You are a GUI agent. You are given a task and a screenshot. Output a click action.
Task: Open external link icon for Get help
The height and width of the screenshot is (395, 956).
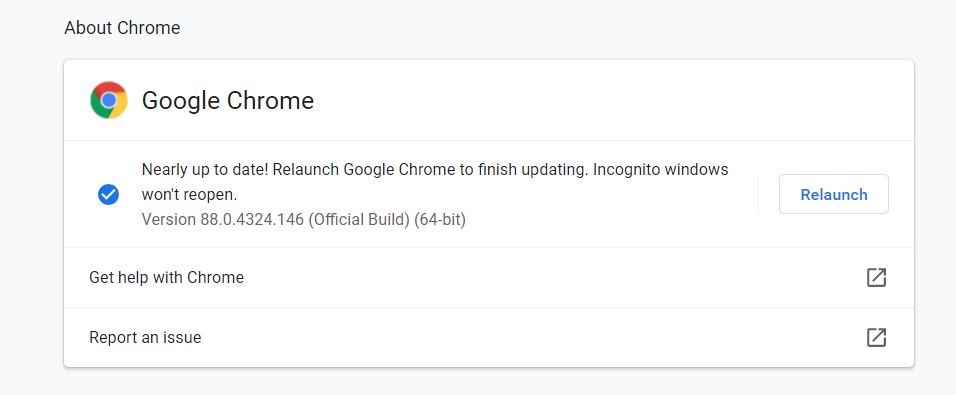pos(876,277)
